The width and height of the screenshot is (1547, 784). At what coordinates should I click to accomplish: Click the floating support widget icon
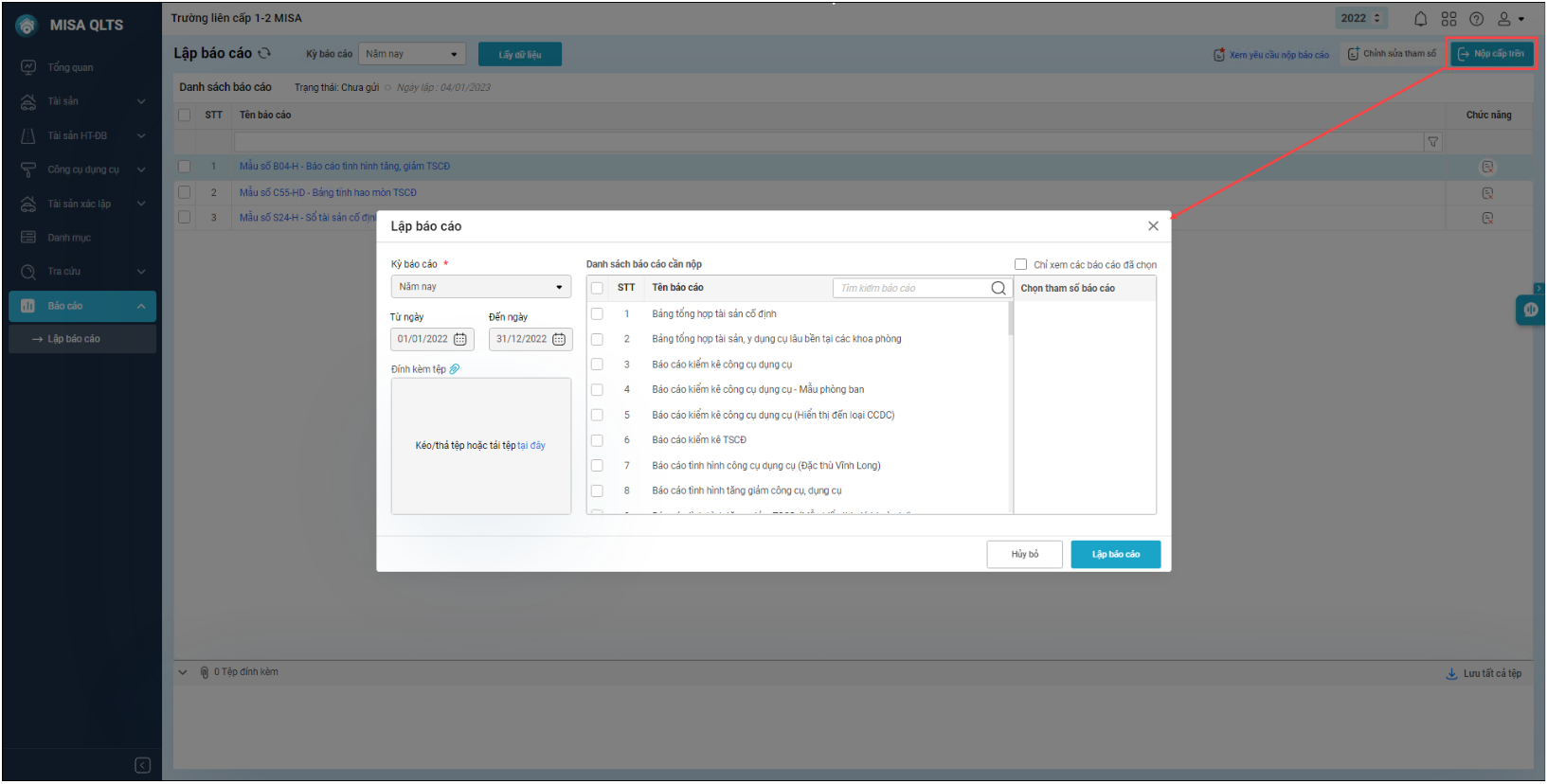click(1530, 310)
